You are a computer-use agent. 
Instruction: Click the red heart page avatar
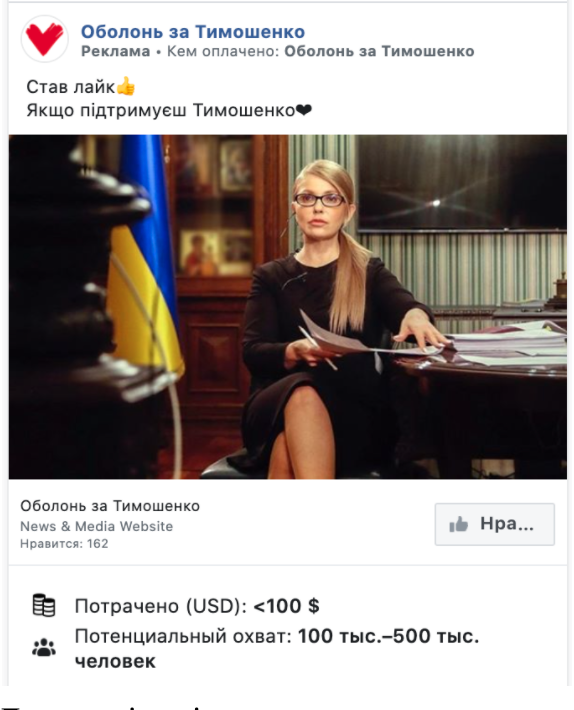coord(44,39)
